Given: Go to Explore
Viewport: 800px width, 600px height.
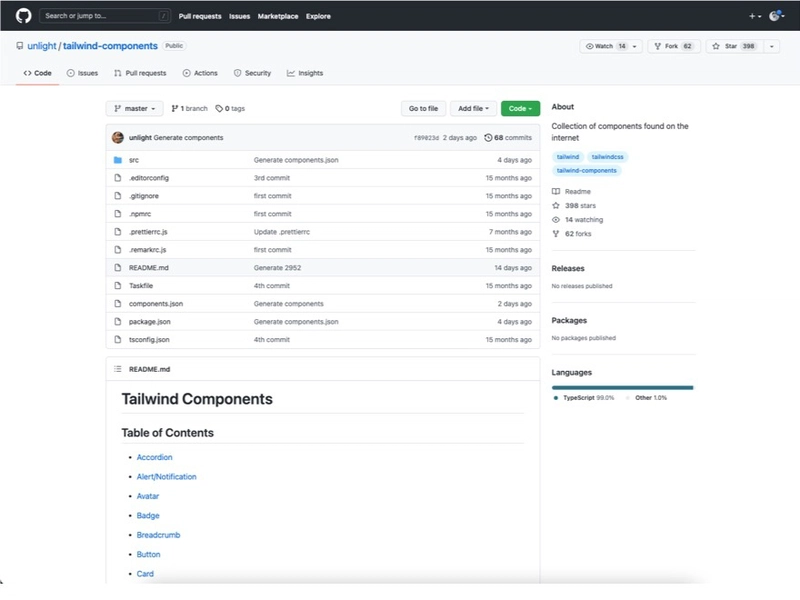Looking at the screenshot, I should [318, 16].
